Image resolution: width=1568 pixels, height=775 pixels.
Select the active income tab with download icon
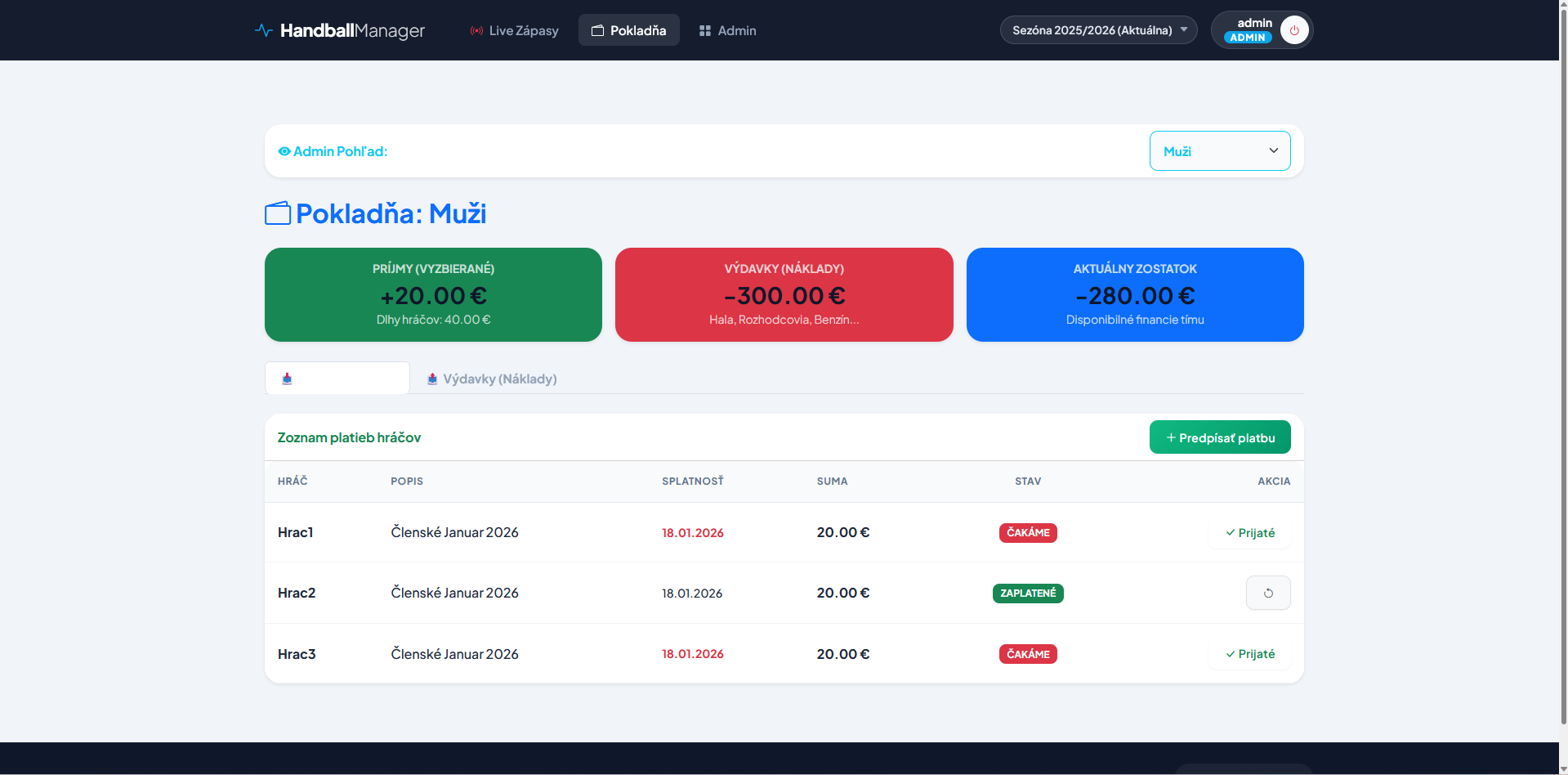[x=337, y=379]
